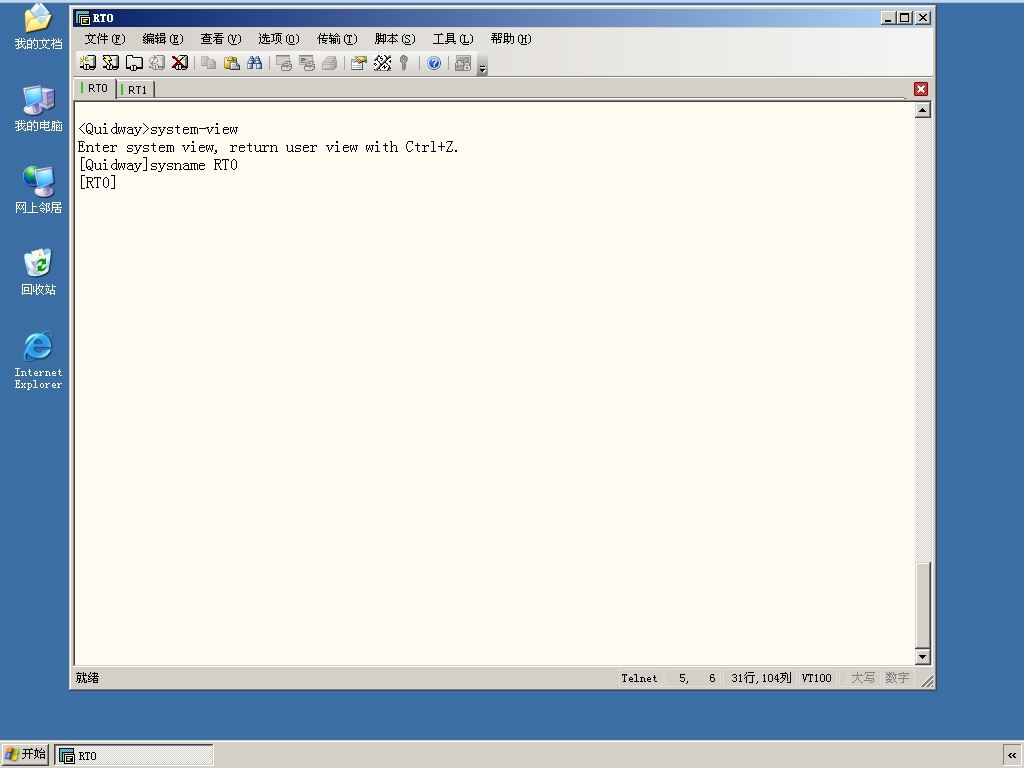Select the 回收站 recycle bin icon
The width and height of the screenshot is (1024, 768).
pyautogui.click(x=38, y=272)
